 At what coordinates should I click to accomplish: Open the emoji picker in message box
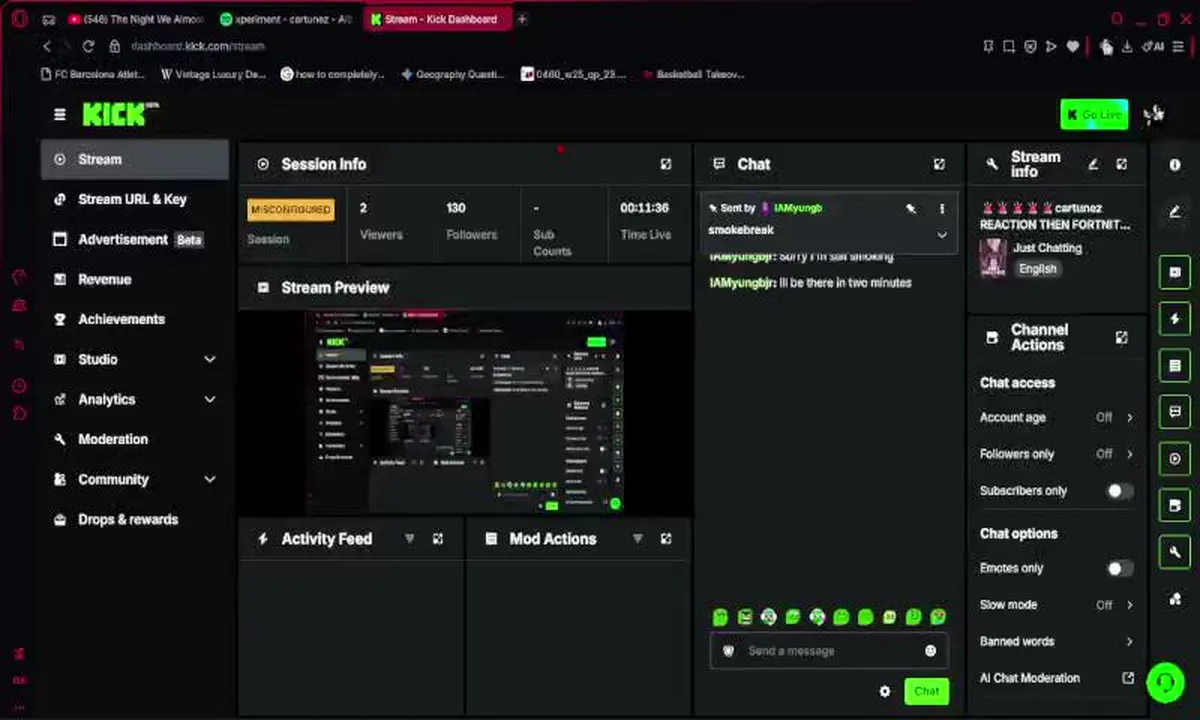[931, 651]
